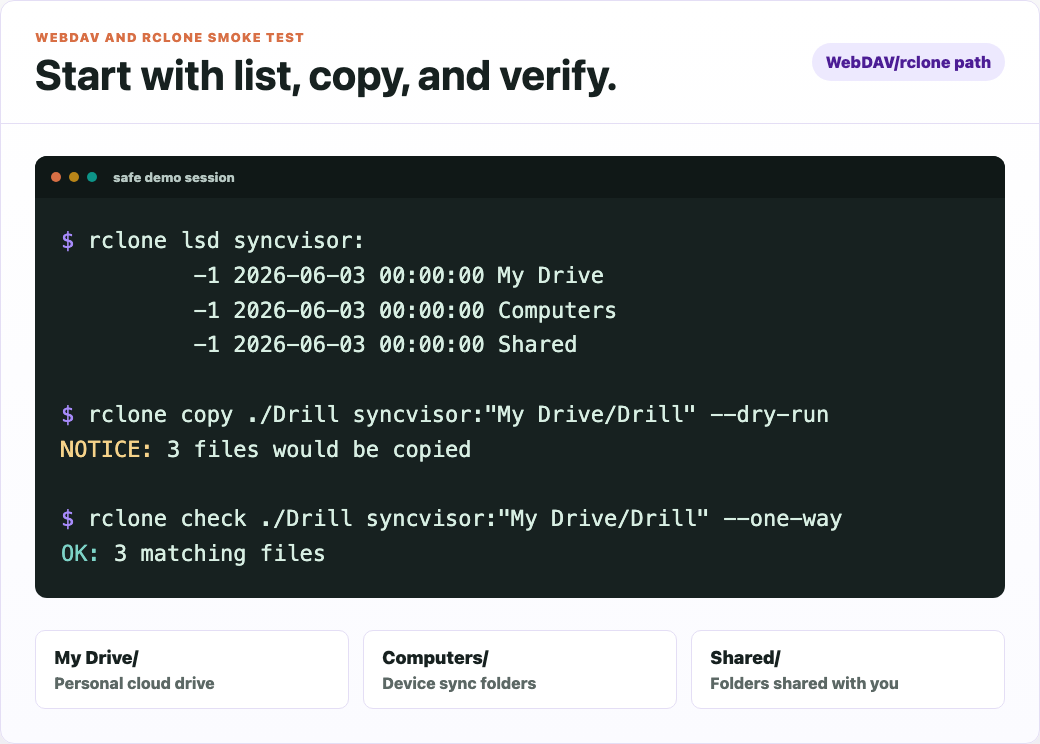Click the WebDAV/rclone path badge

click(908, 62)
